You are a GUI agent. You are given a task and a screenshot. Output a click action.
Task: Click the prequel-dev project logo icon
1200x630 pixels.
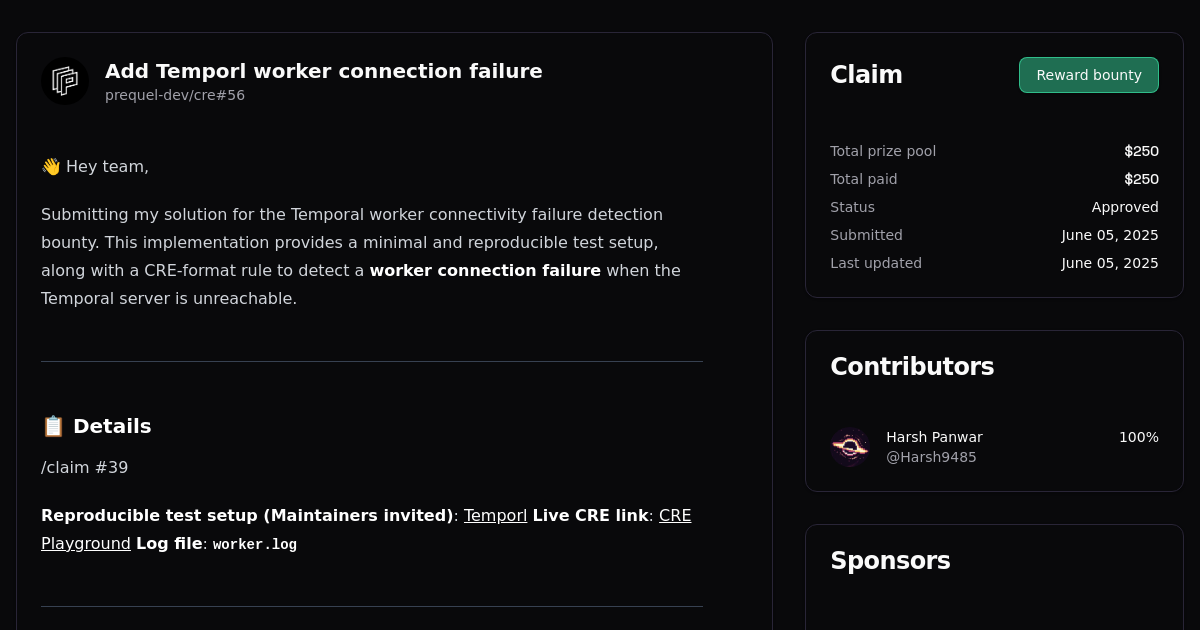pyautogui.click(x=64, y=81)
